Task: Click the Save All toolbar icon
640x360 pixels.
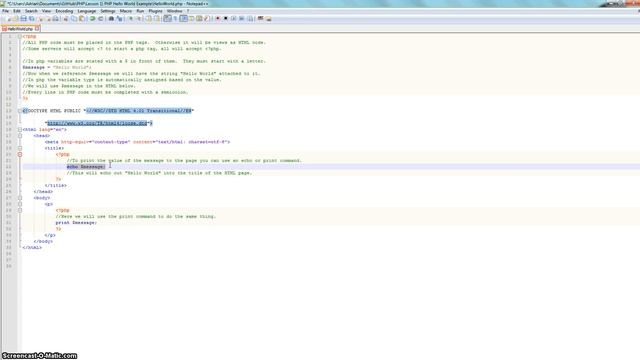Action: pos(31,19)
